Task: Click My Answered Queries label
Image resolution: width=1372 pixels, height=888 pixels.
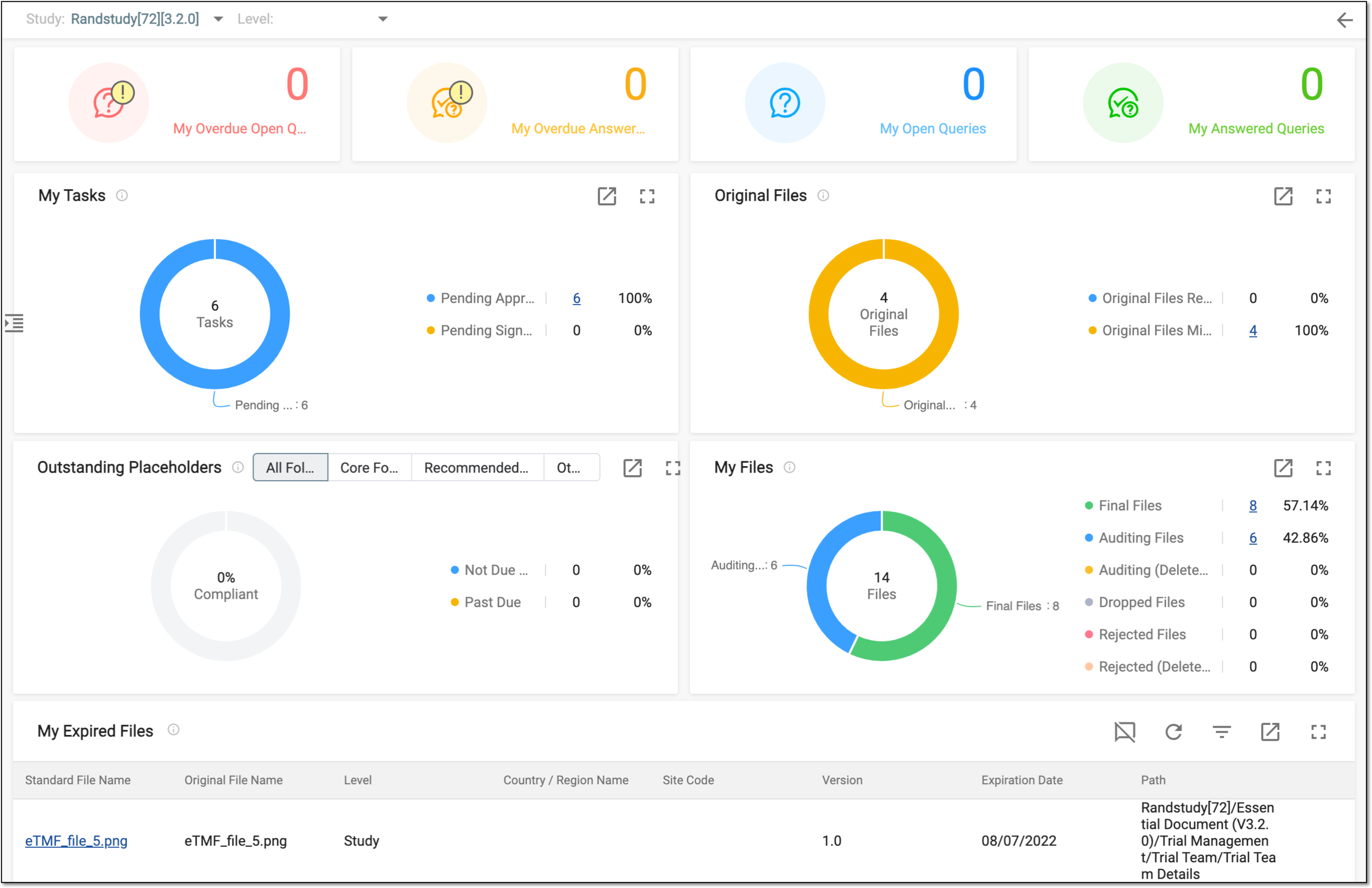Action: (x=1256, y=128)
